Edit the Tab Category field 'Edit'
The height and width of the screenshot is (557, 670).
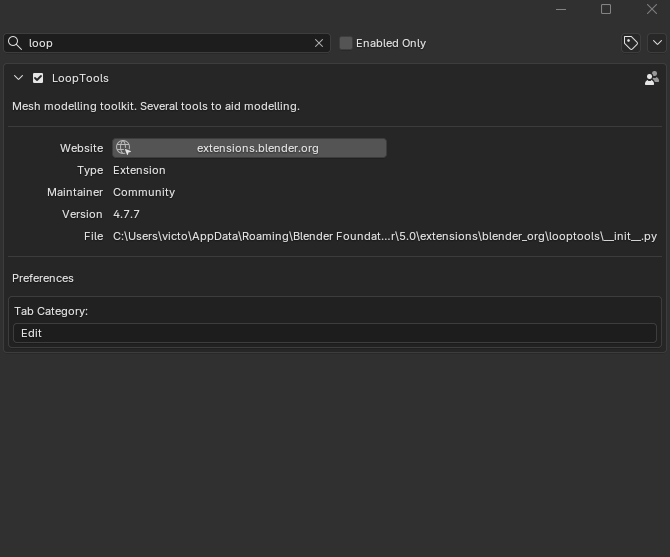point(335,333)
